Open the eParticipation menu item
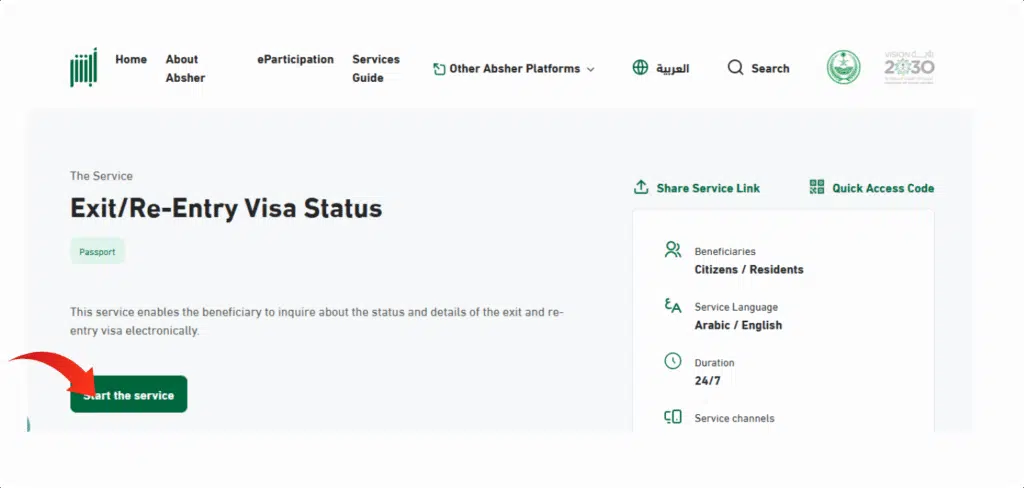 coord(295,59)
